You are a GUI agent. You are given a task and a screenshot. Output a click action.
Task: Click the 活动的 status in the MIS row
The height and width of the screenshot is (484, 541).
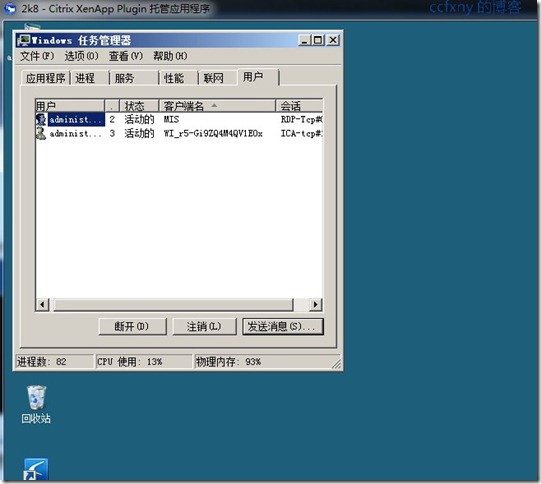(139, 119)
